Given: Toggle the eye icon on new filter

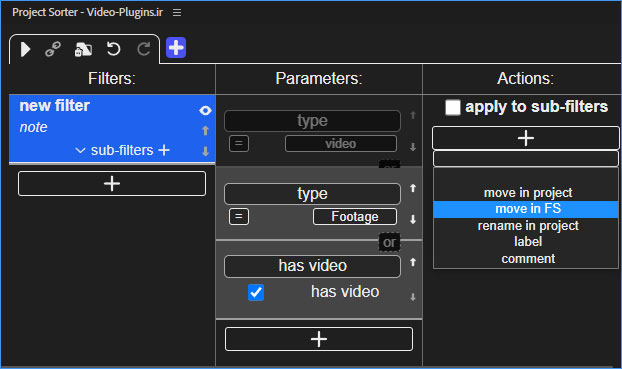Looking at the screenshot, I should point(205,110).
